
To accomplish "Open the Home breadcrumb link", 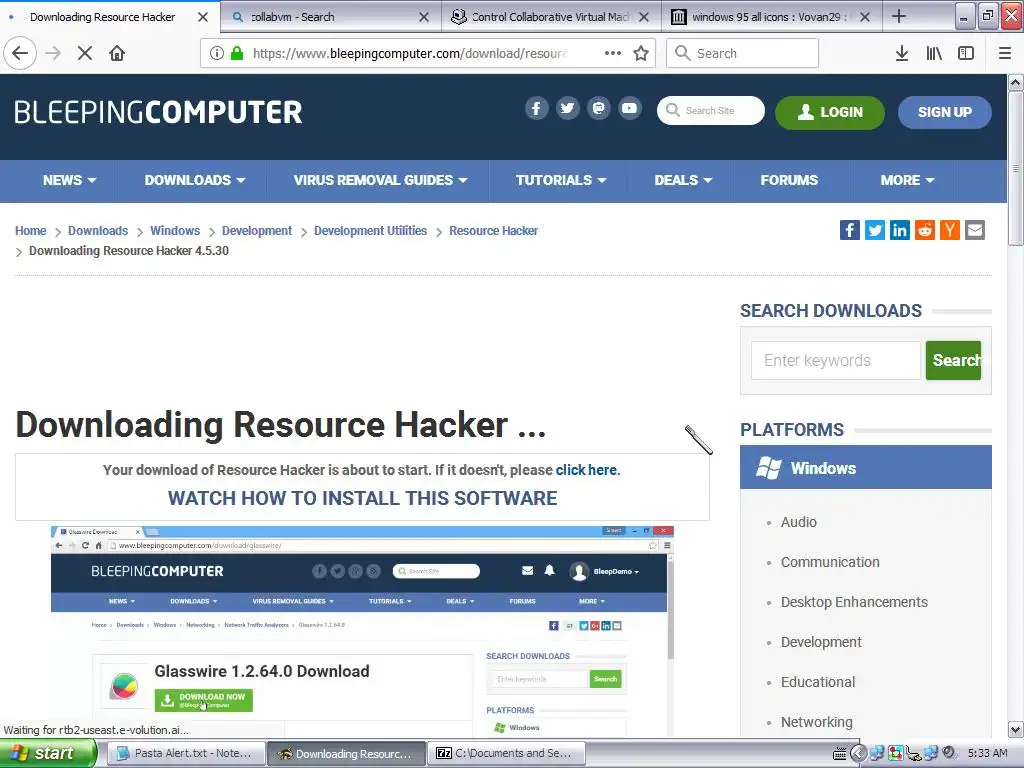I will [x=31, y=231].
